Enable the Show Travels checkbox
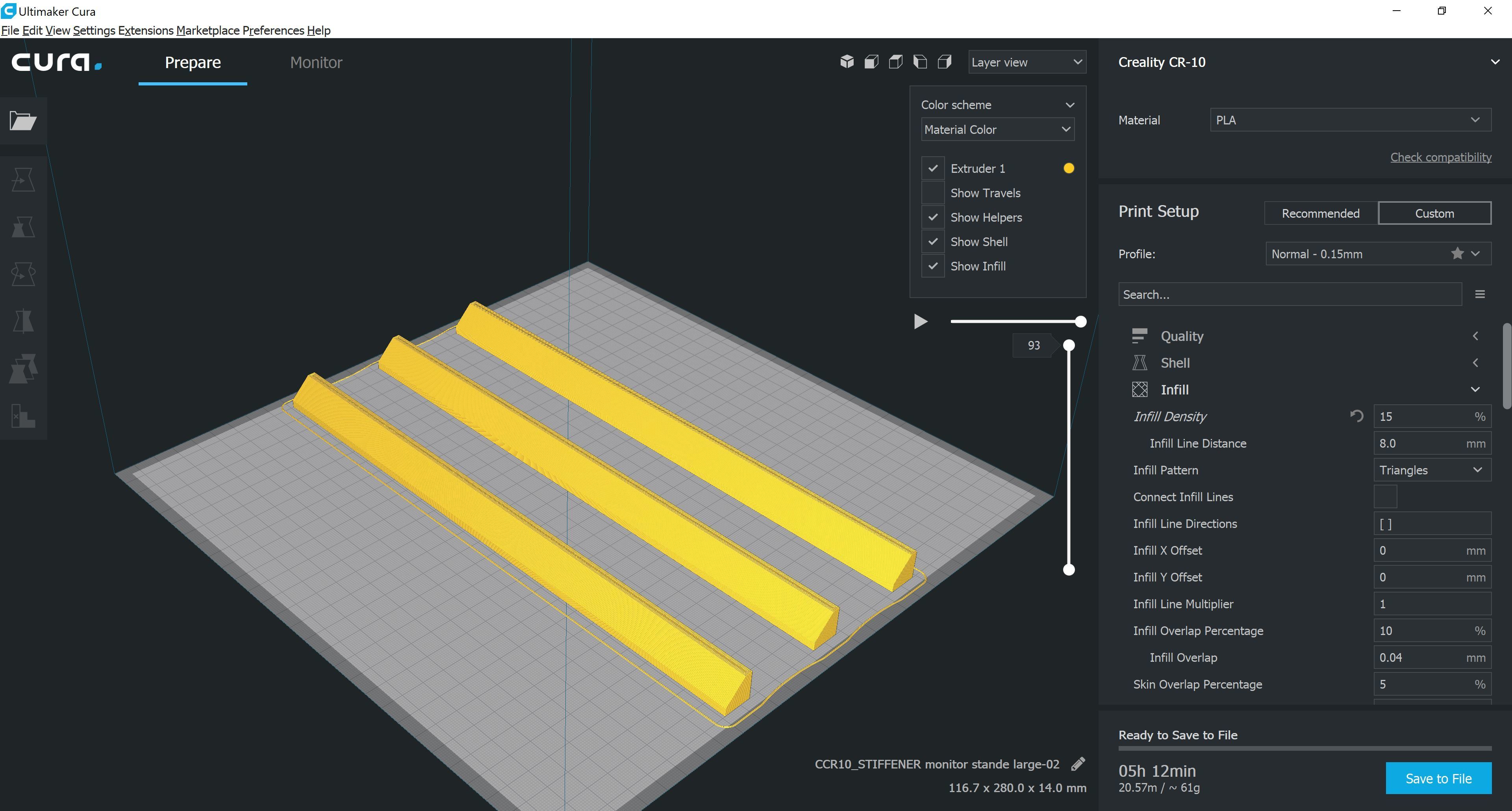1512x811 pixels. tap(933, 193)
